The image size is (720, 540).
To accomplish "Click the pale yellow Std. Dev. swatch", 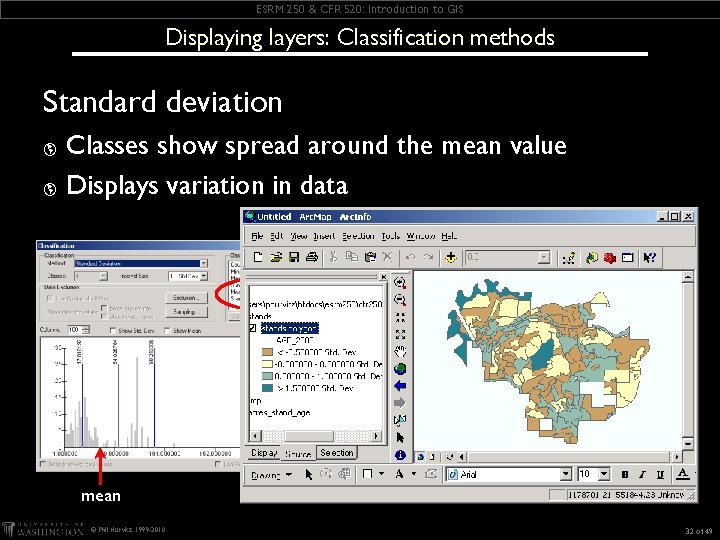I will (267, 364).
